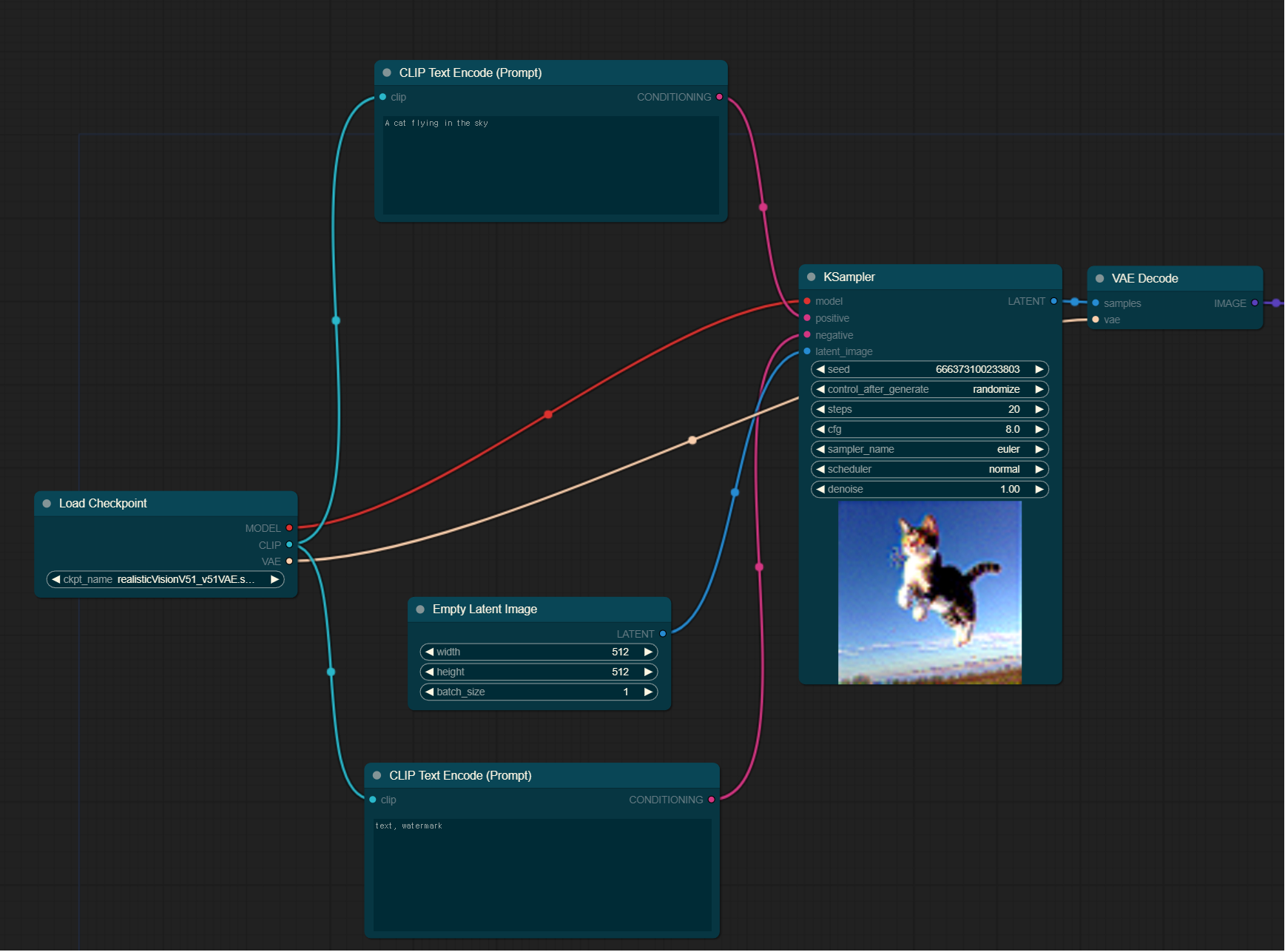The image size is (1285, 952).
Task: Click the clip input port of the bottom CLIP node
Action: point(373,800)
